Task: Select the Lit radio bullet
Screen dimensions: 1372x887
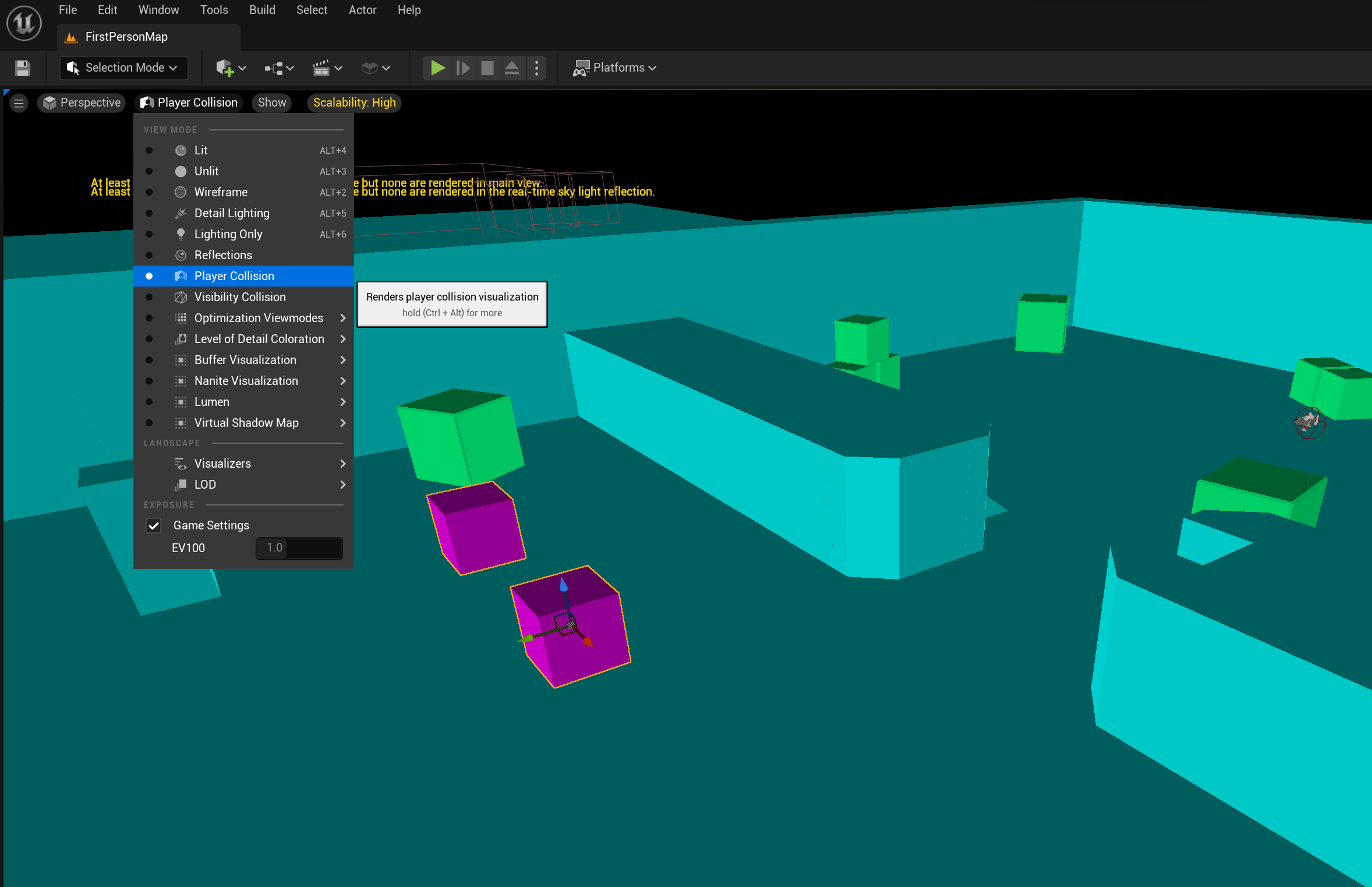Action: [x=149, y=150]
